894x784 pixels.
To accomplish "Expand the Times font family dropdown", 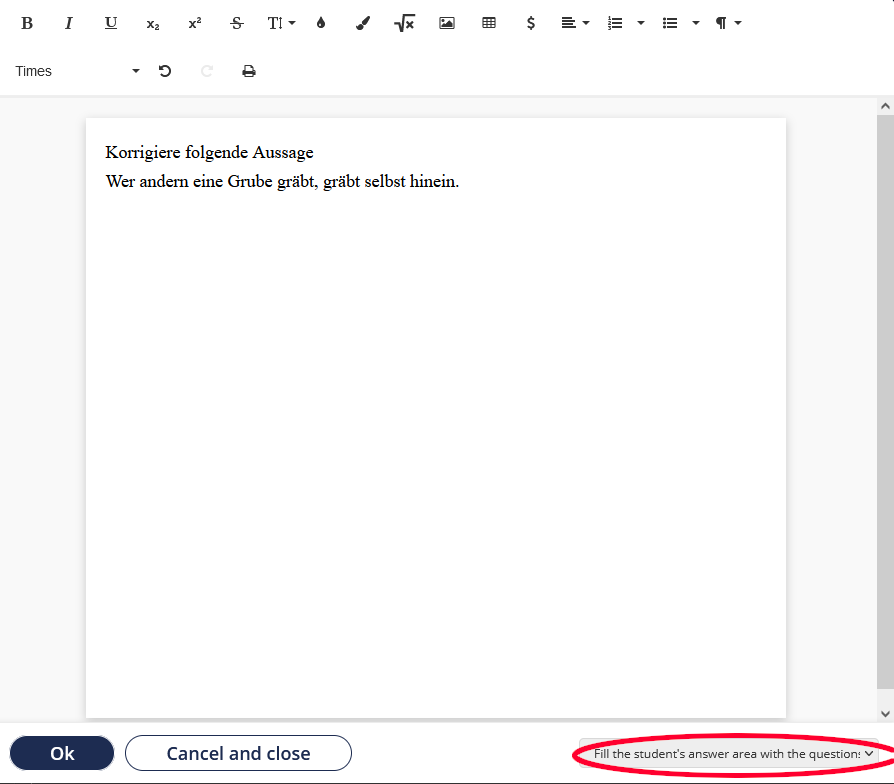I will 77,71.
